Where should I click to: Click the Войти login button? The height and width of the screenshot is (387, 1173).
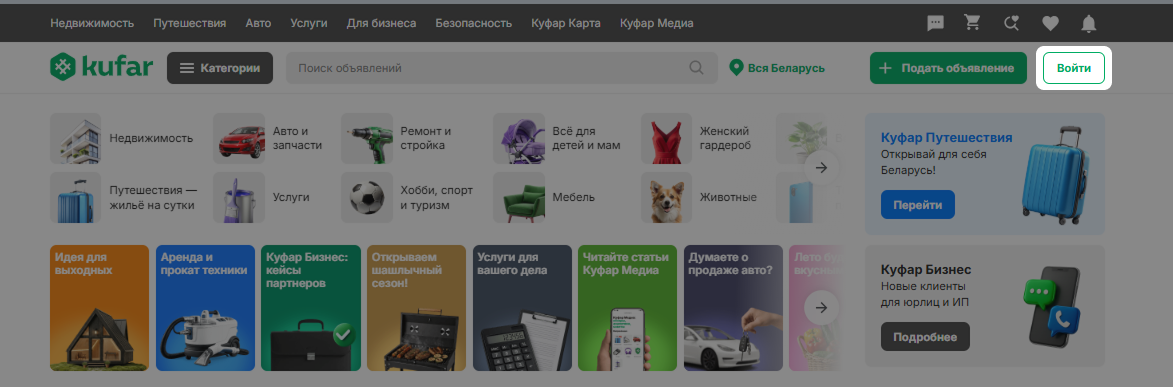point(1074,68)
